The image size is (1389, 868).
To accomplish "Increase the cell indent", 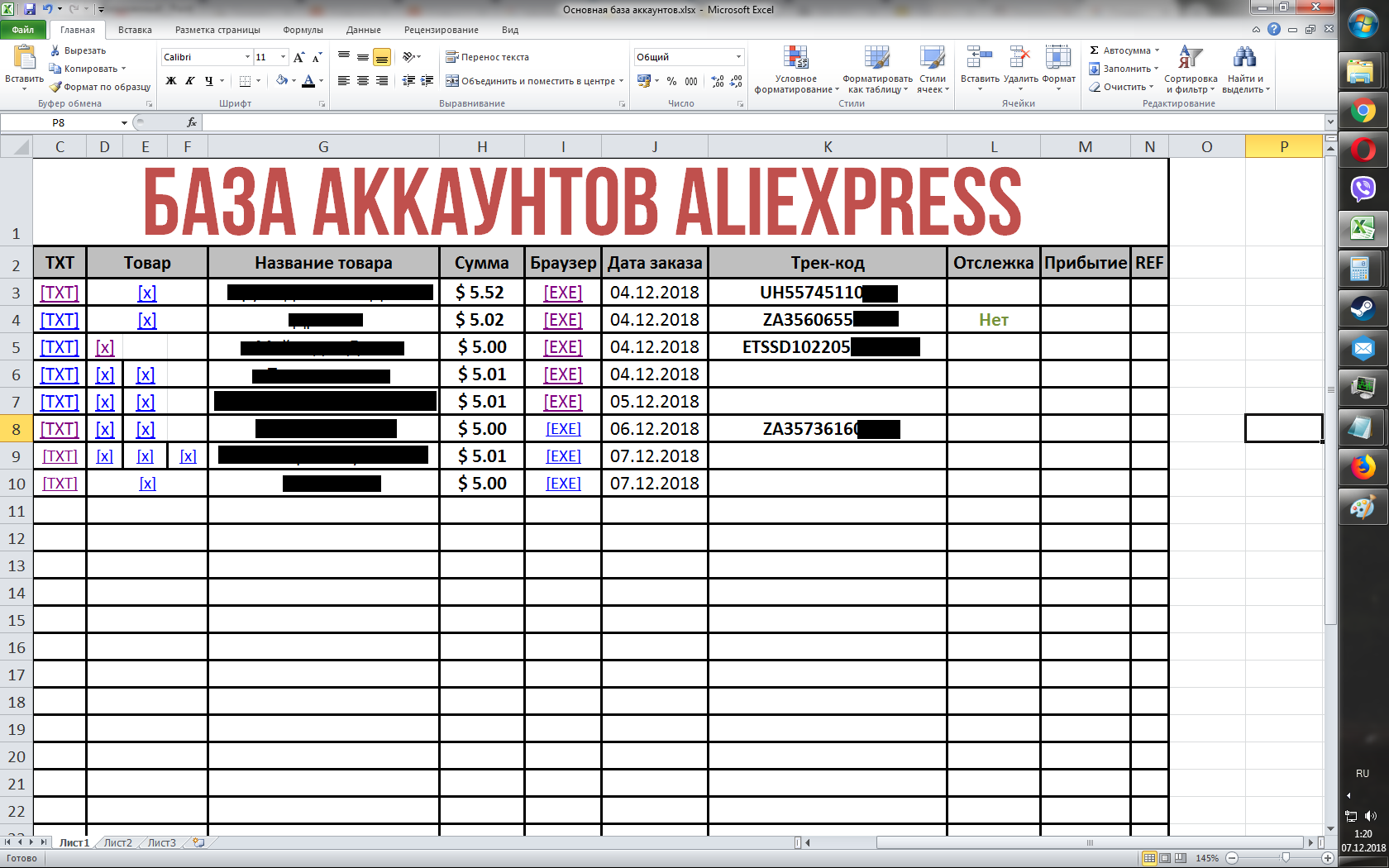I will pyautogui.click(x=427, y=81).
